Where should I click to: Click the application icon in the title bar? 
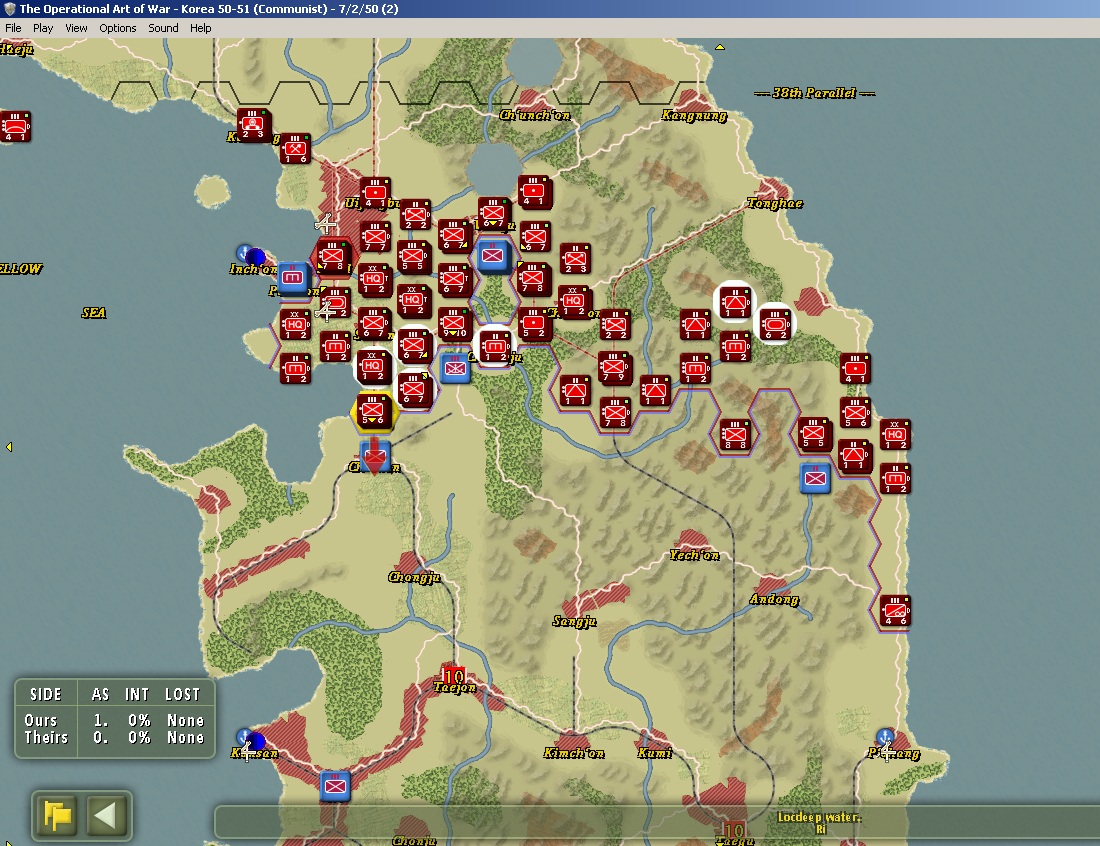coord(10,9)
